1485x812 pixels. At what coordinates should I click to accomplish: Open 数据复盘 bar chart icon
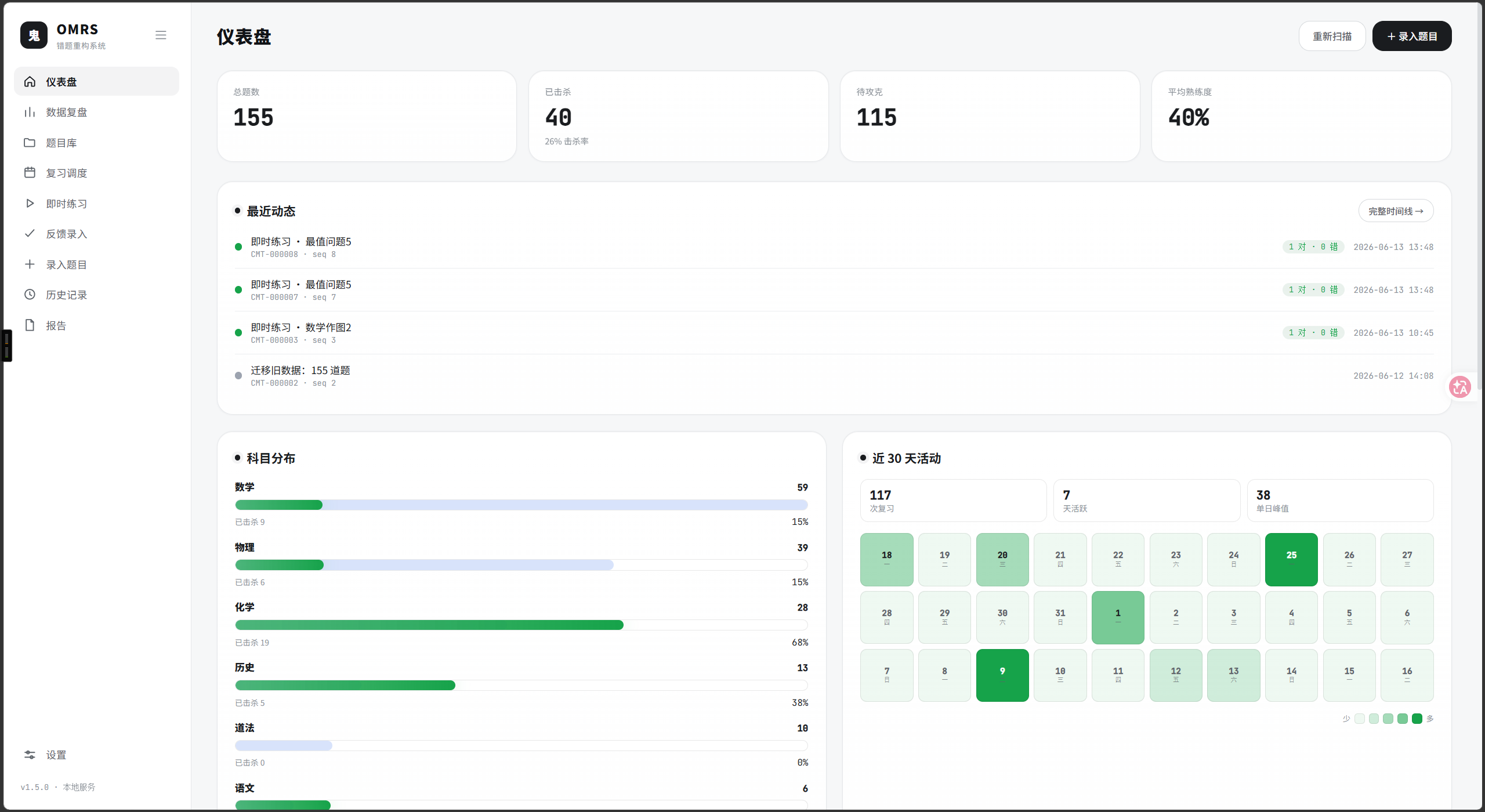tap(30, 112)
